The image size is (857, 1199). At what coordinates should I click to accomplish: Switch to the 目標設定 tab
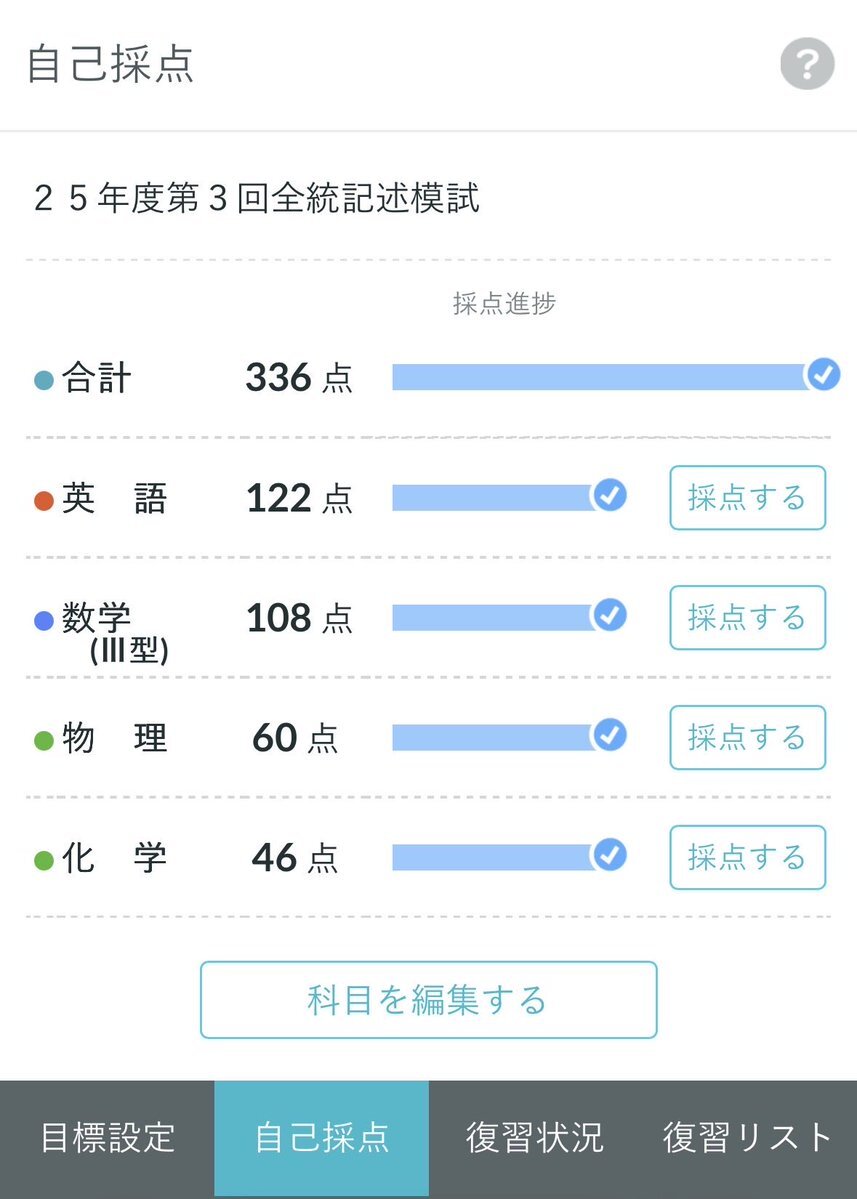tap(107, 1138)
